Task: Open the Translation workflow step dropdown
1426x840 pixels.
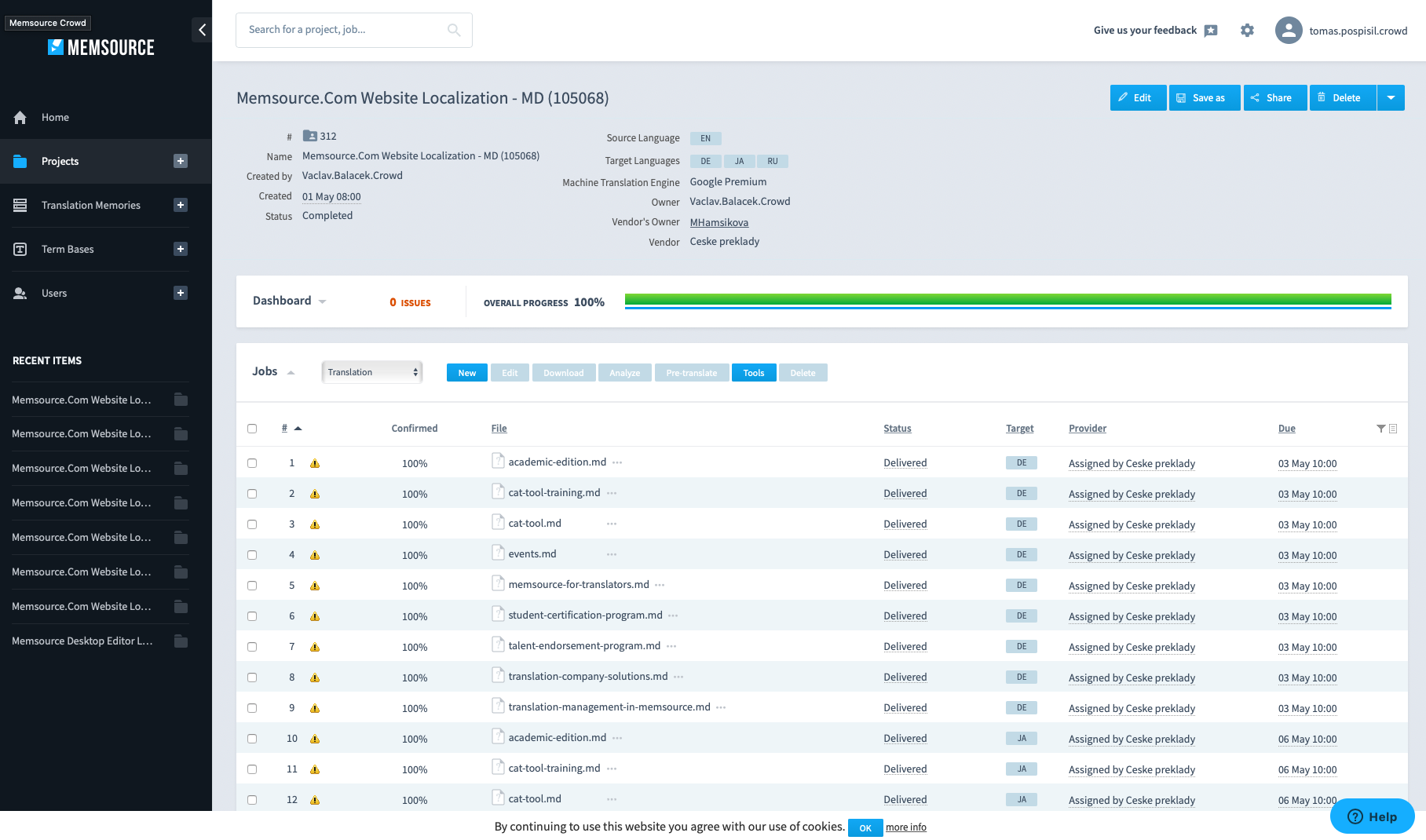Action: tap(372, 372)
